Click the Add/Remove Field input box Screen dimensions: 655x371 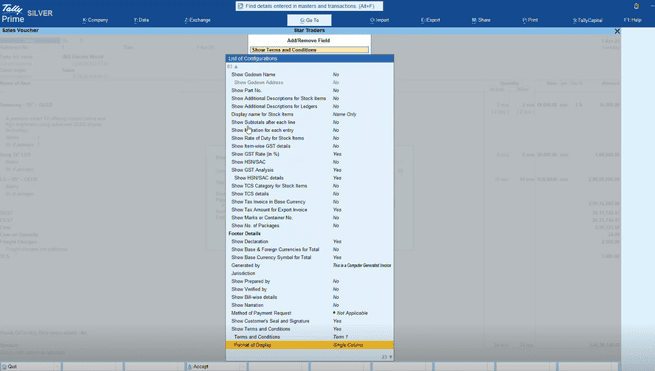click(x=309, y=50)
